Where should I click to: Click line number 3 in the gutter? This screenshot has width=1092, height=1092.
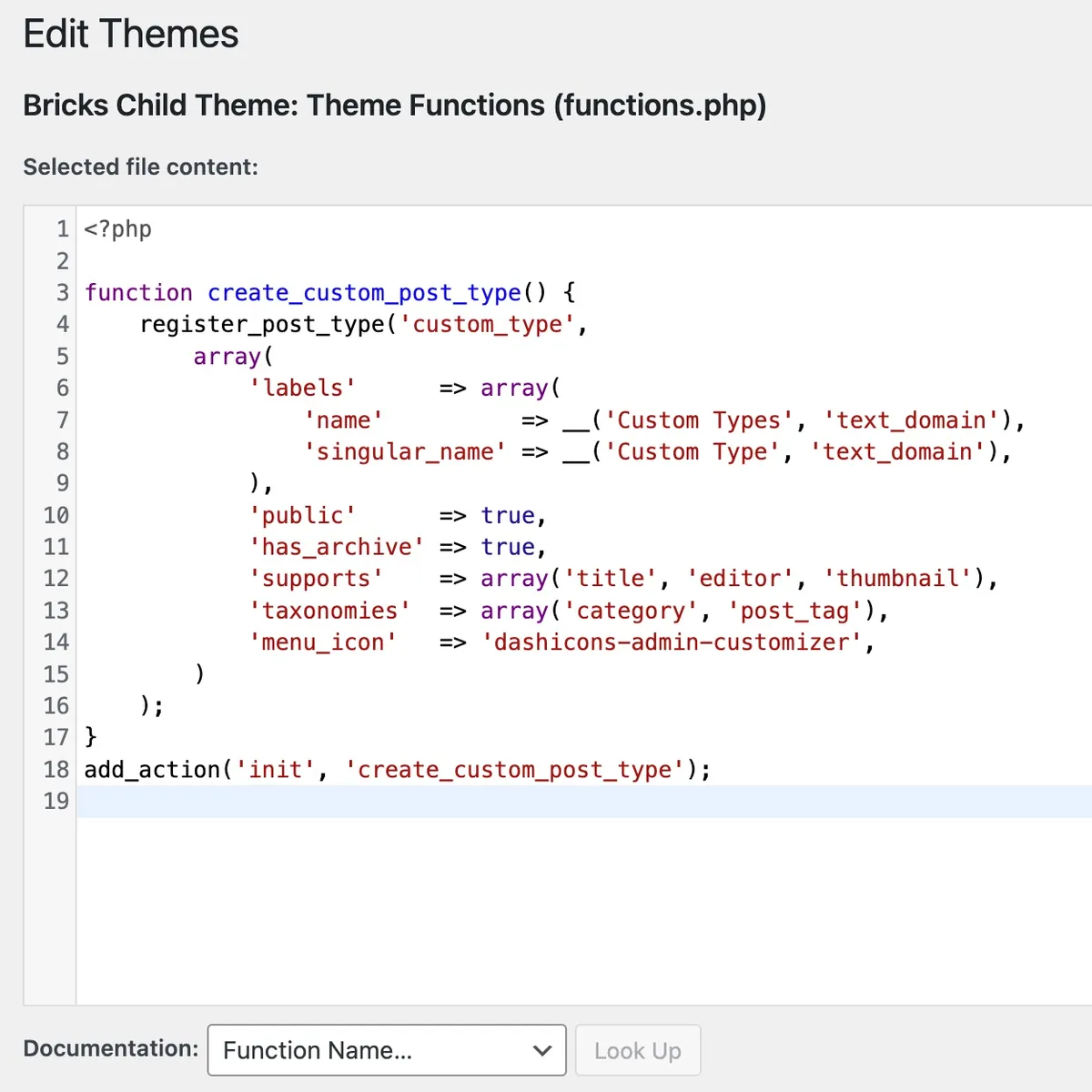[63, 293]
